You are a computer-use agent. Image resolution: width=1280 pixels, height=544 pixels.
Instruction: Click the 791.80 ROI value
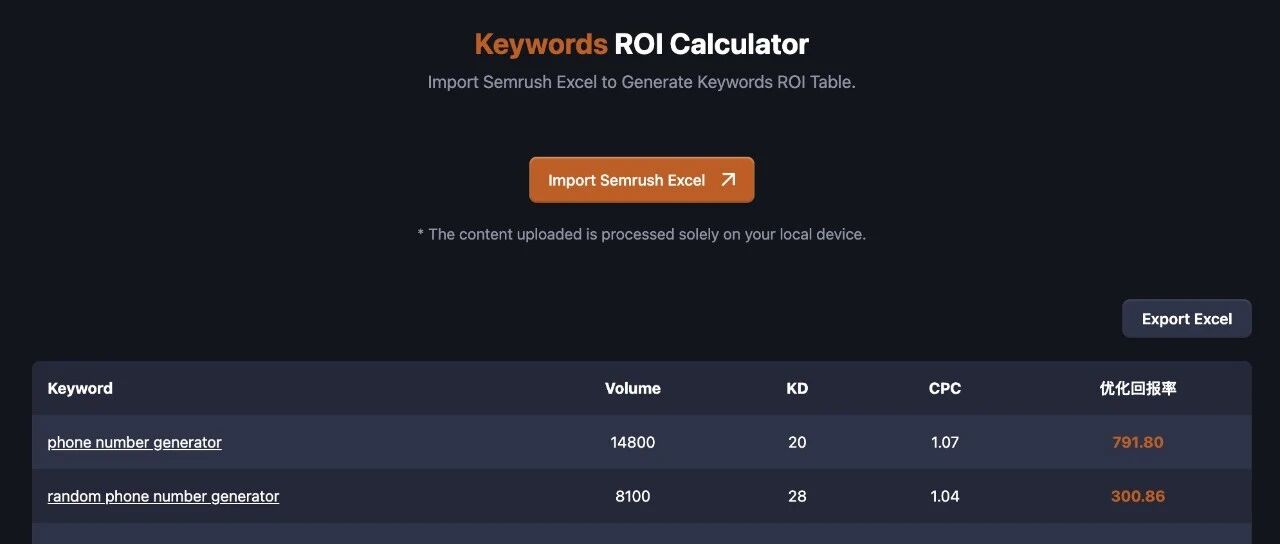click(1137, 442)
